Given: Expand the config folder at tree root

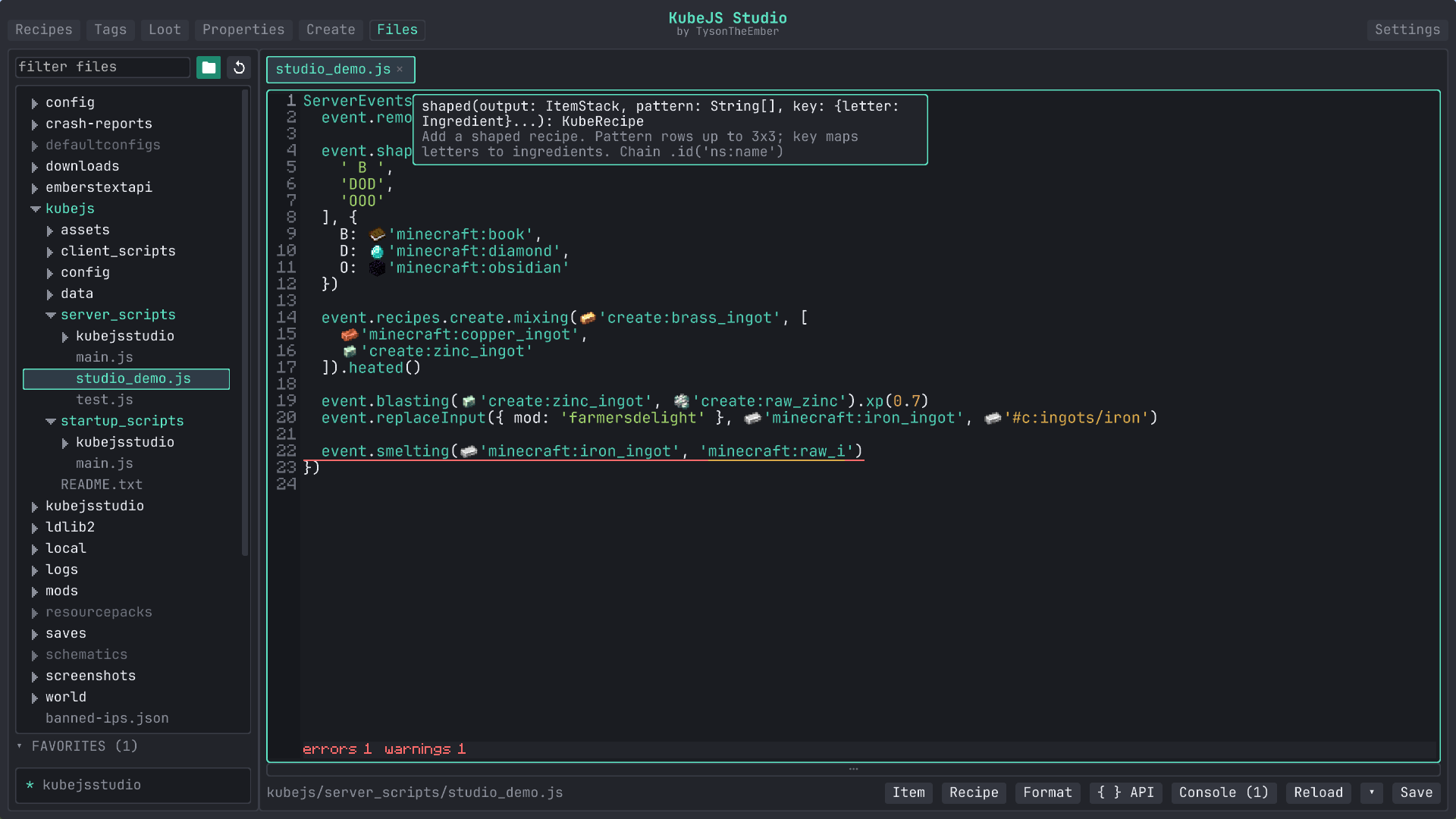Looking at the screenshot, I should 35,103.
